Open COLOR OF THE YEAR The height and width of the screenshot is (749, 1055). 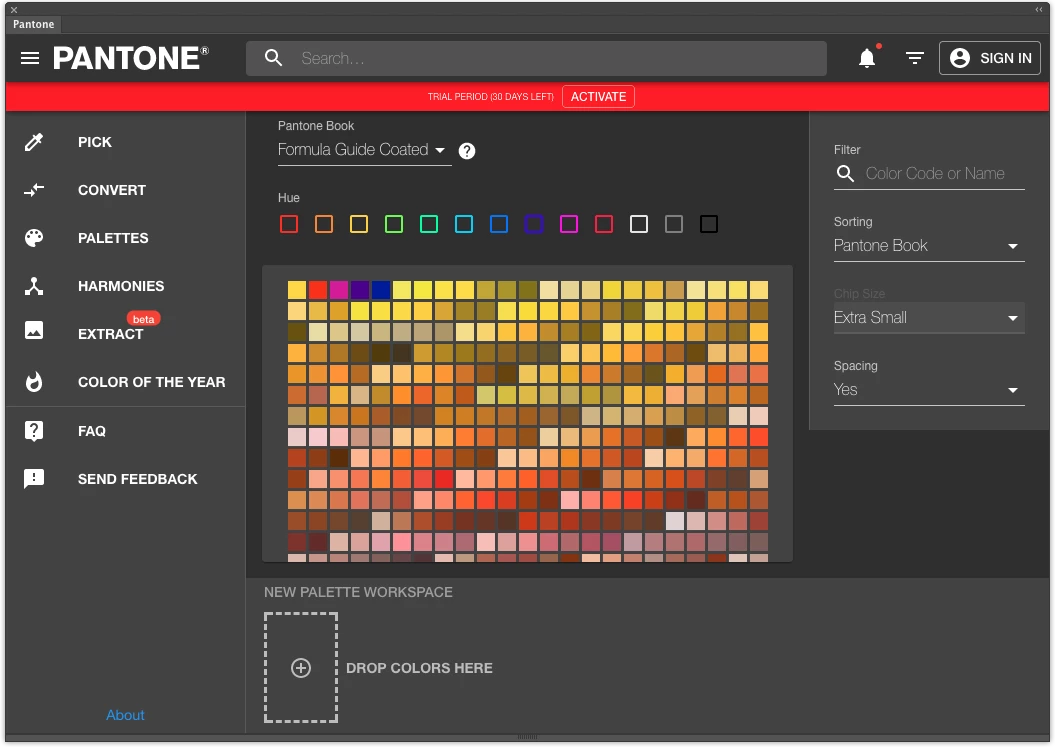point(151,382)
